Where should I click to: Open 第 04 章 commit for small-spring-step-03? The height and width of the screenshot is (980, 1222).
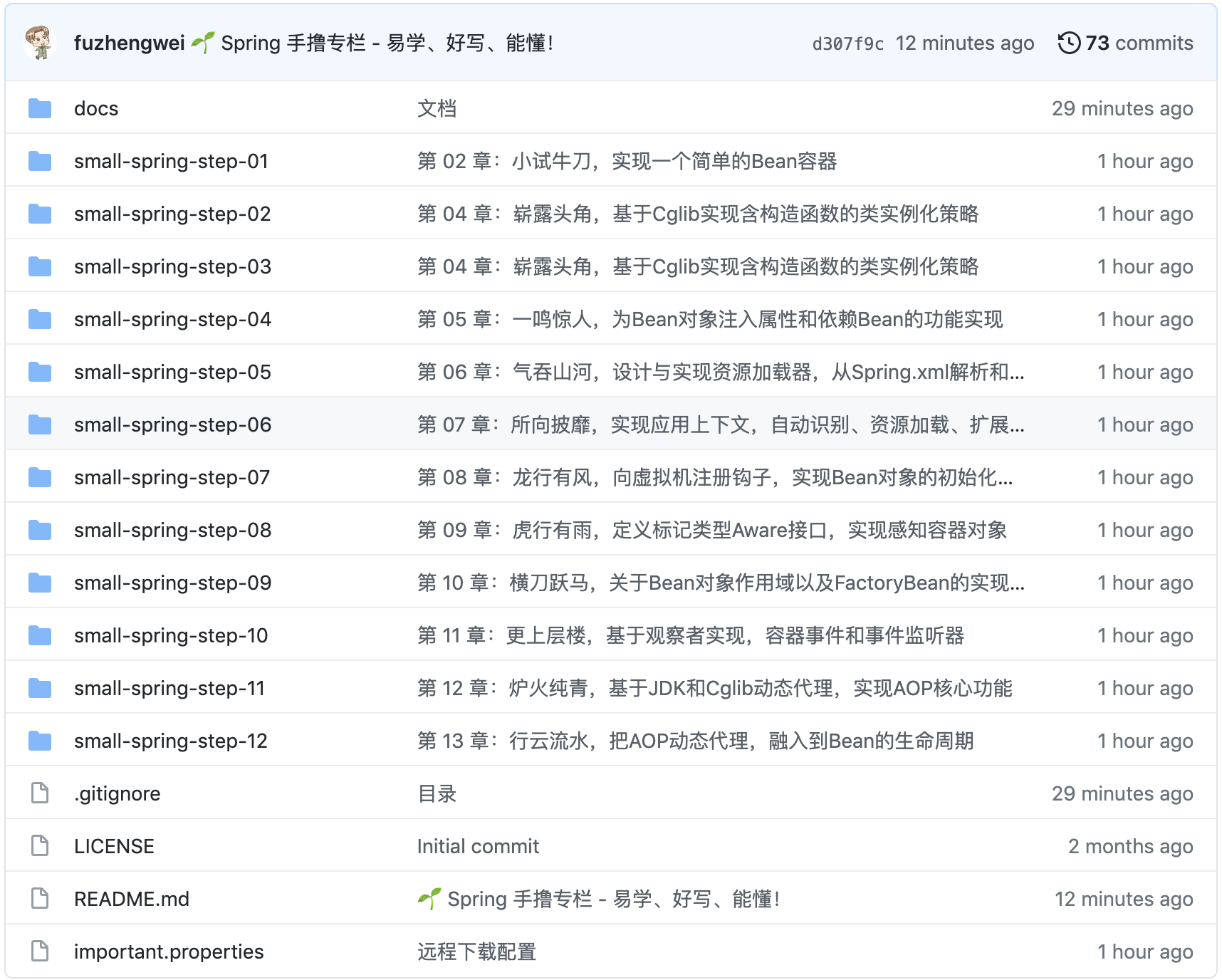698,266
